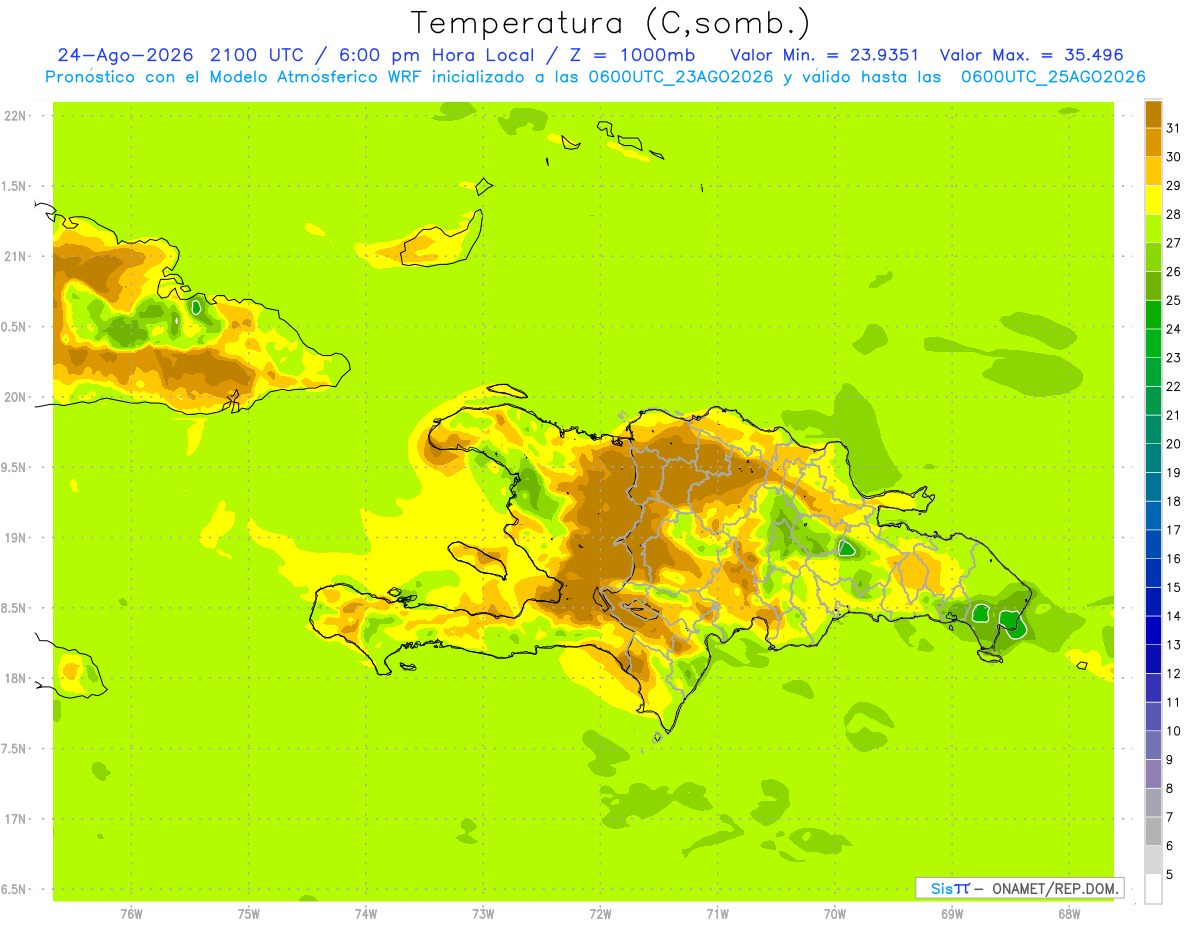
Task: Click the legend value label 10
Action: tap(1174, 731)
